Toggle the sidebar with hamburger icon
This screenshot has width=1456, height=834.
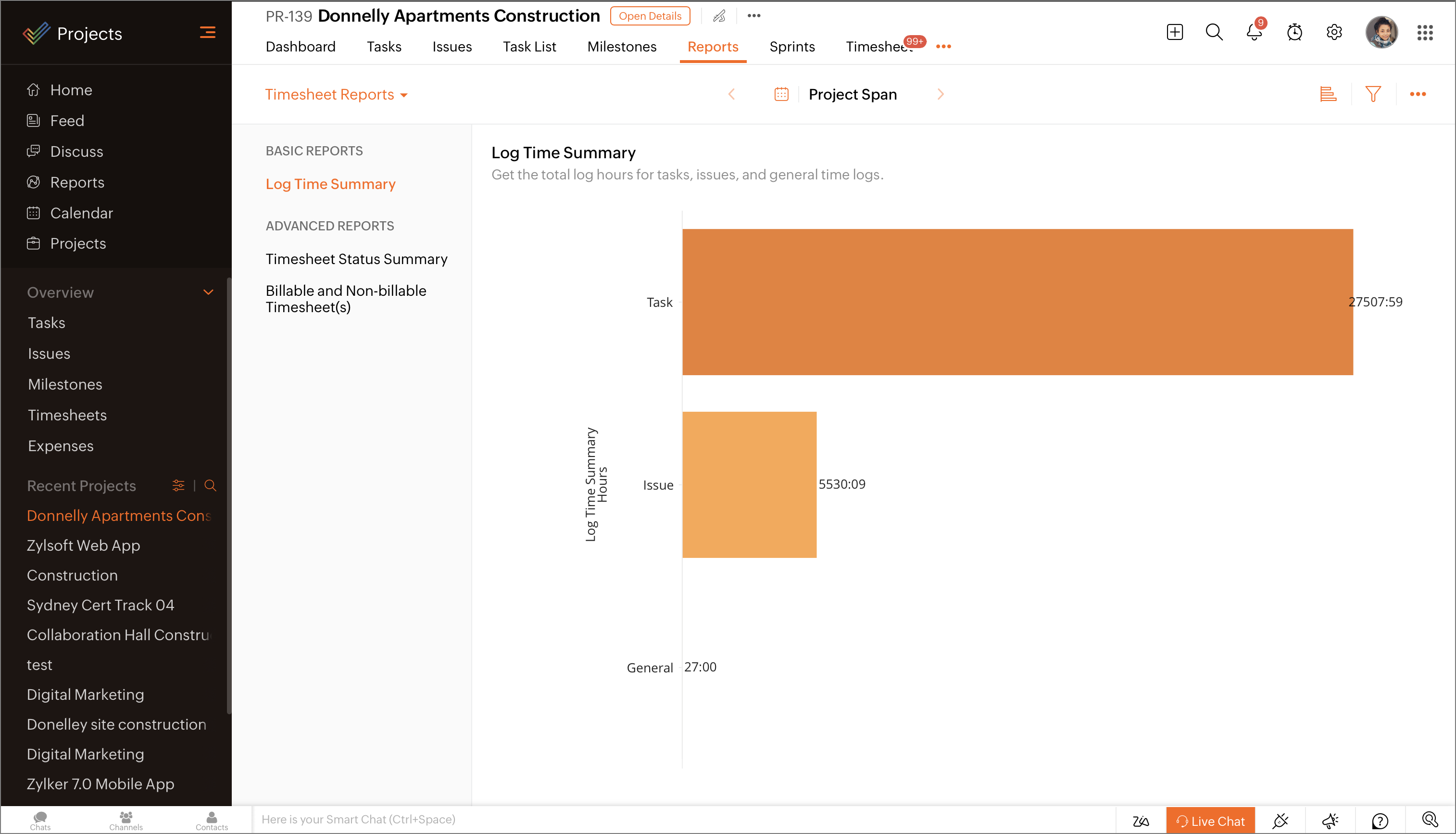pyautogui.click(x=207, y=33)
